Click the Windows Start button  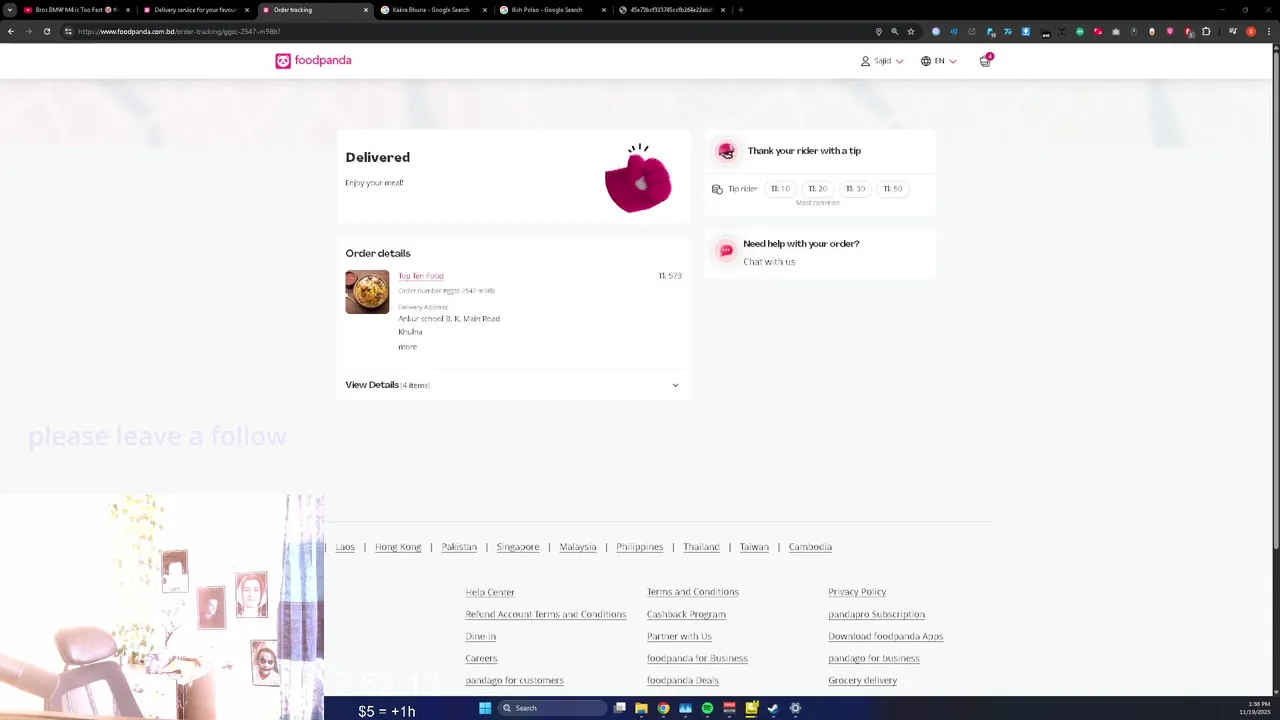(485, 708)
